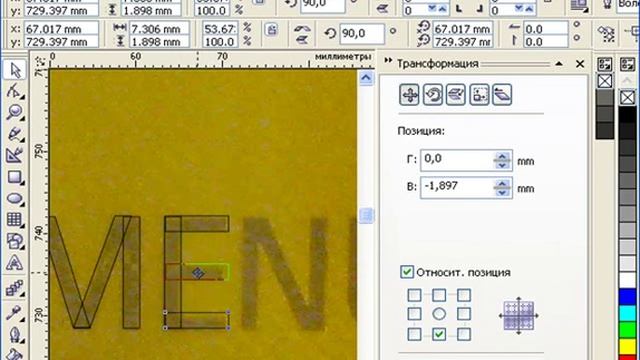The width and height of the screenshot is (640, 360).
Task: Pick the black color swatch
Action: point(627,114)
